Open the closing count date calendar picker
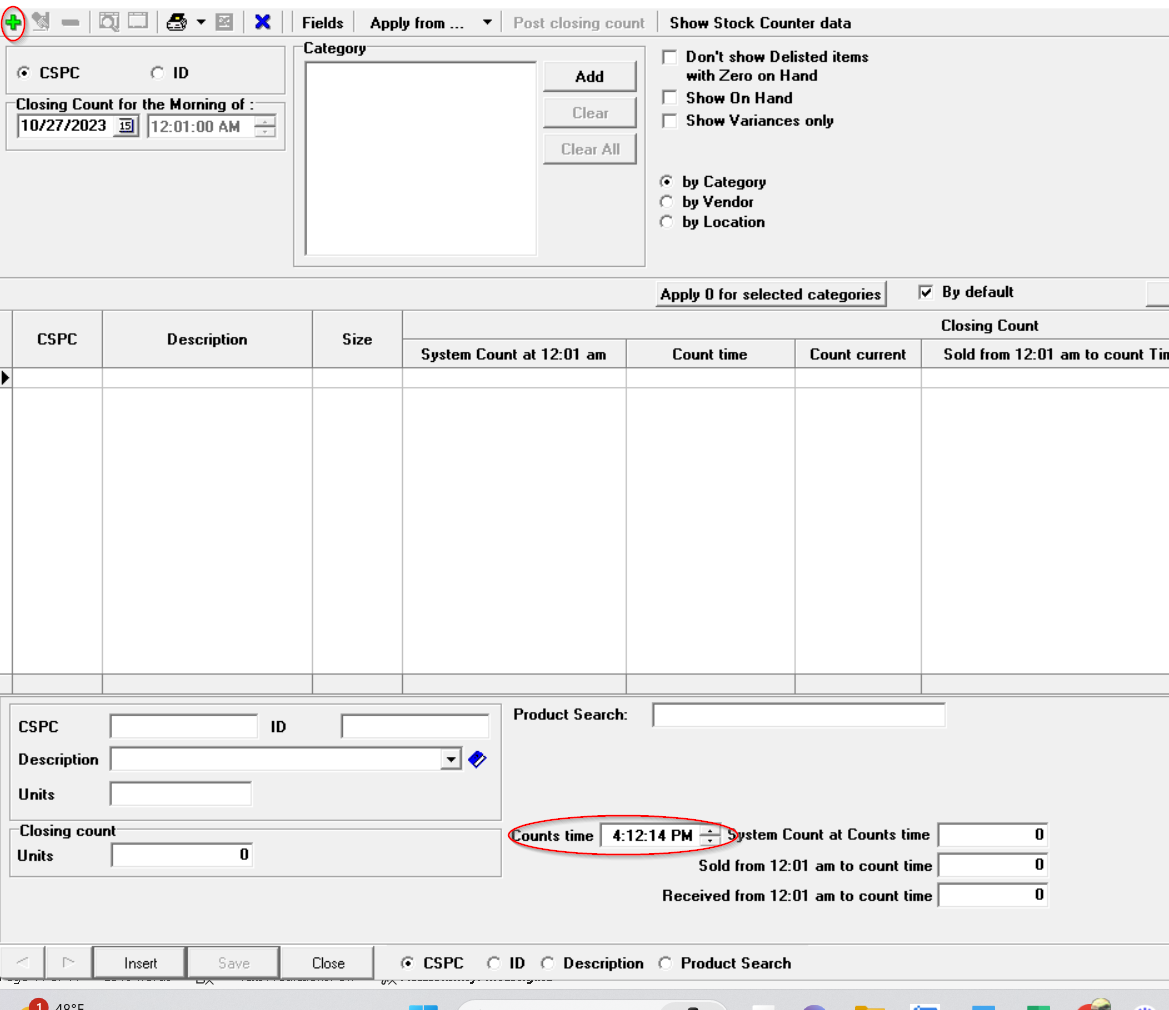 pos(127,126)
